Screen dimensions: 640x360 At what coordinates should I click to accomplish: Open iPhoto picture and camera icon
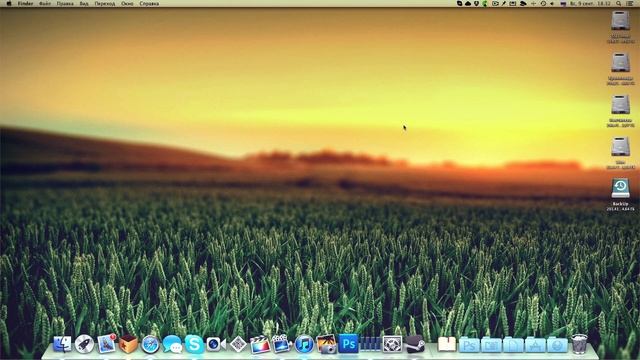(x=326, y=344)
